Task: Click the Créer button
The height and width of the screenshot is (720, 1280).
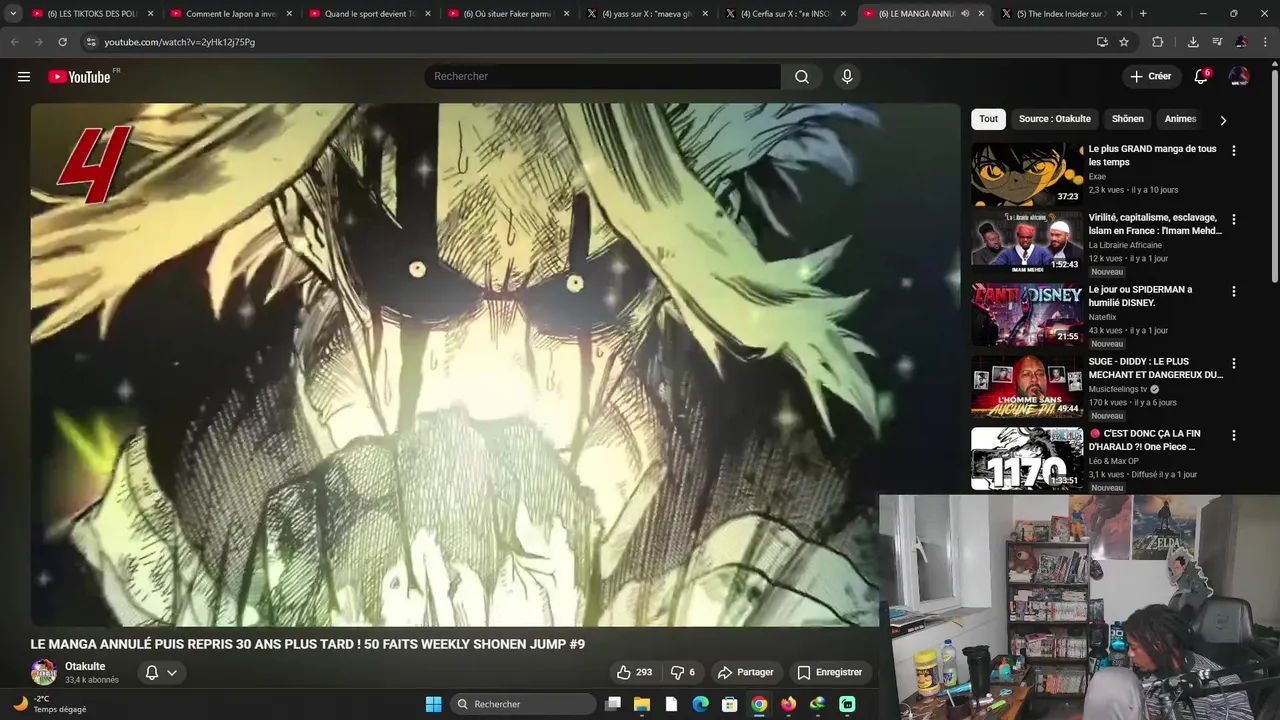Action: point(1150,77)
